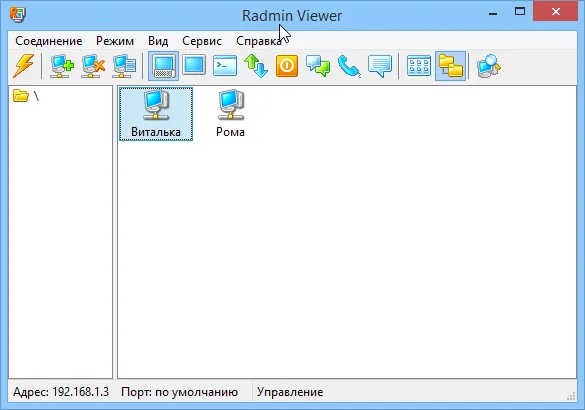Click the Управление status bar entry
The height and width of the screenshot is (410, 585).
pos(290,392)
